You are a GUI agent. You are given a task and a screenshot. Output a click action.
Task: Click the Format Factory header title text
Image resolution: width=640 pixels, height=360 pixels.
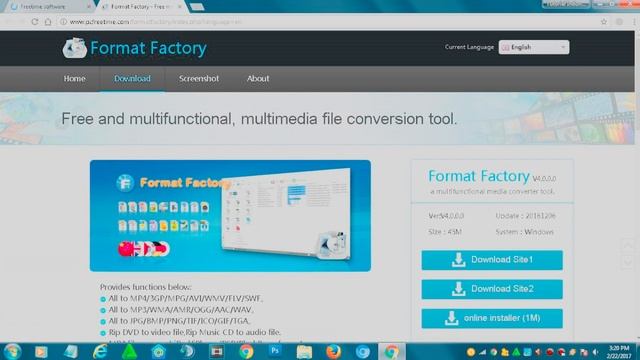148,48
